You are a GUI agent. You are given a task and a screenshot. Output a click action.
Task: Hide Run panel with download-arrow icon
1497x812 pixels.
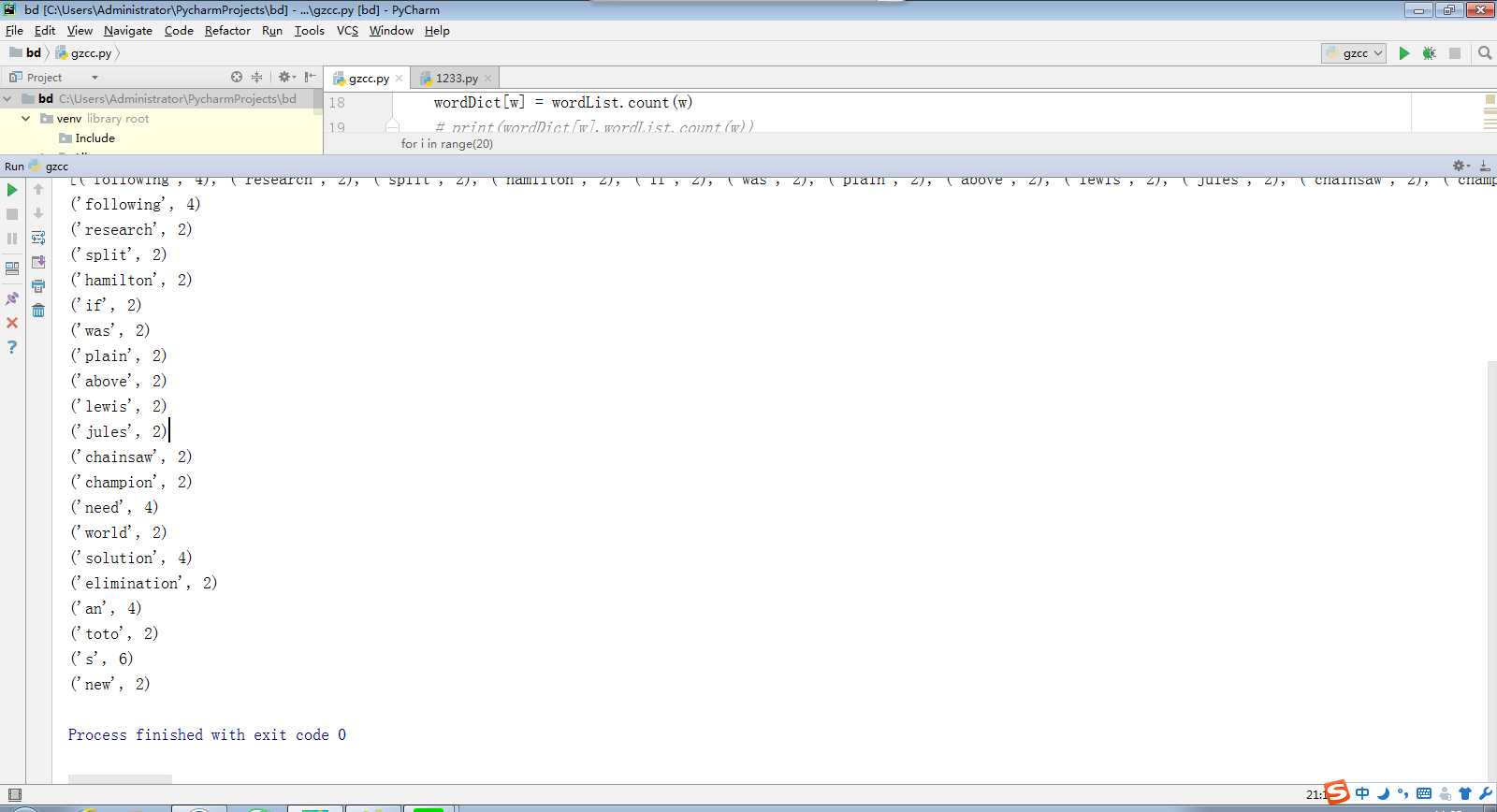point(1485,166)
